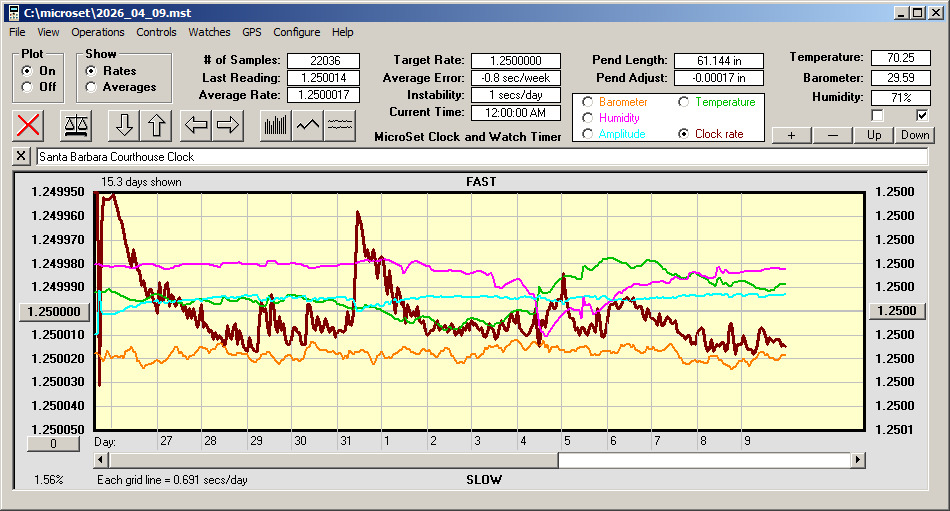Image resolution: width=950 pixels, height=511 pixels.
Task: Click the horizontal scrollbar right arrow
Action: pyautogui.click(x=858, y=460)
